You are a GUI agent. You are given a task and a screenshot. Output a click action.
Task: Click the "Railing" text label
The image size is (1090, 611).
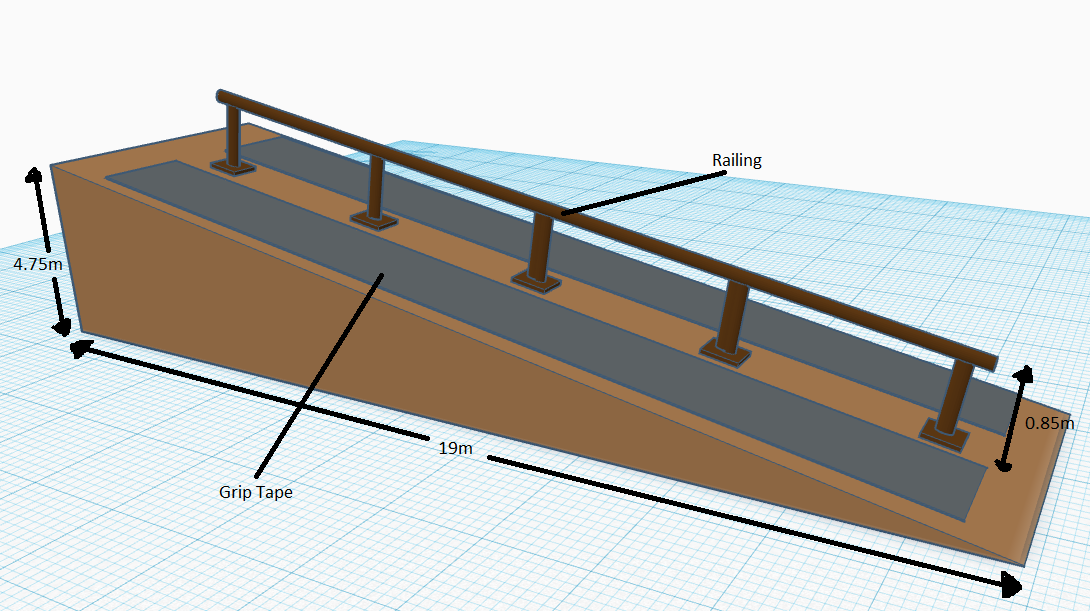point(736,161)
